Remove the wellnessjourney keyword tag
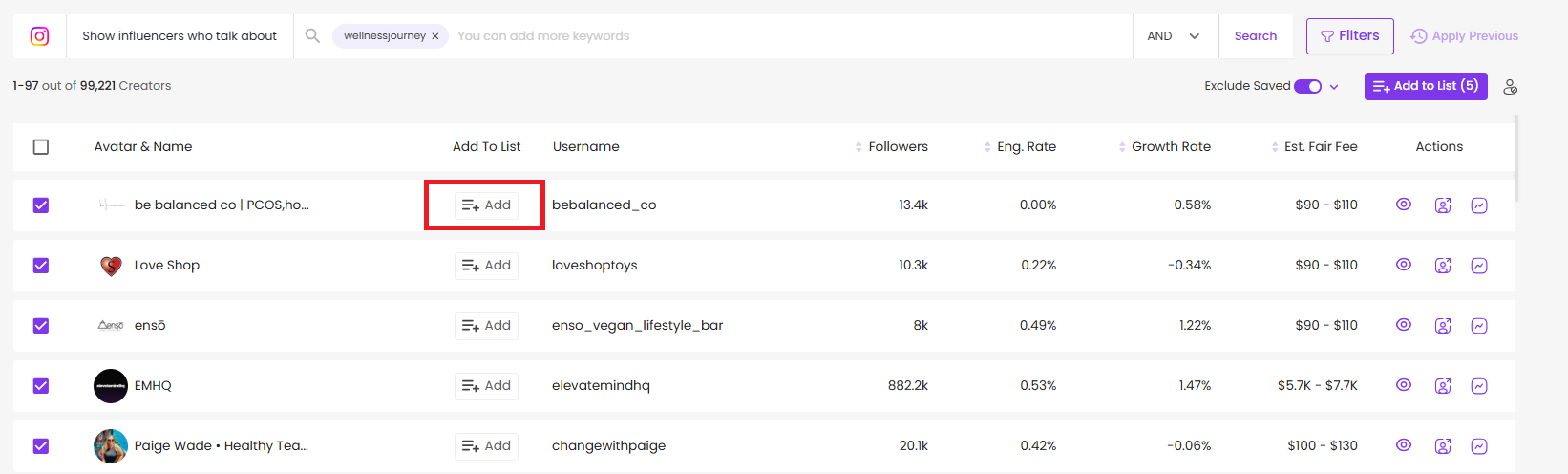 tap(435, 36)
